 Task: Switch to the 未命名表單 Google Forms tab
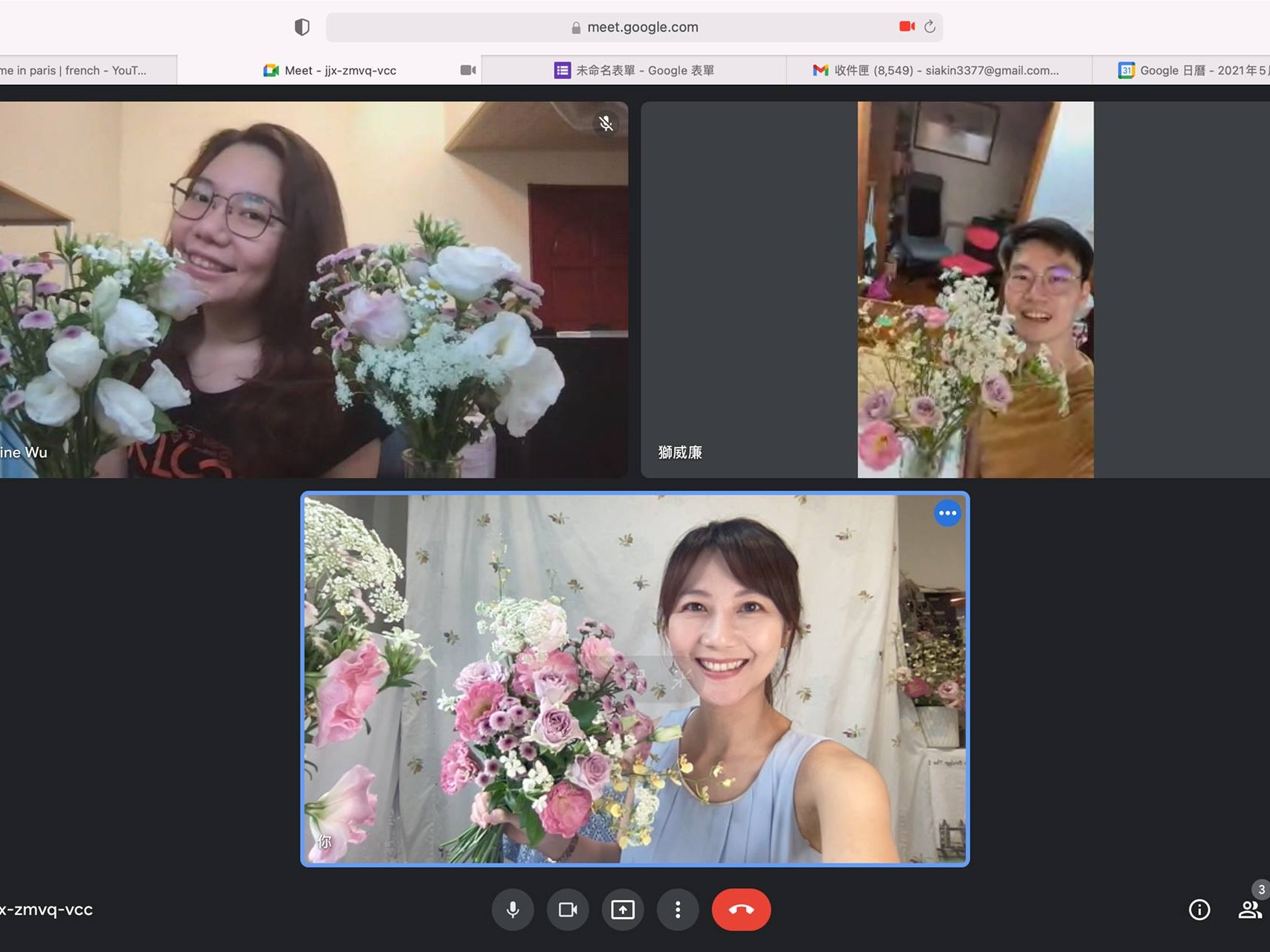tap(641, 70)
